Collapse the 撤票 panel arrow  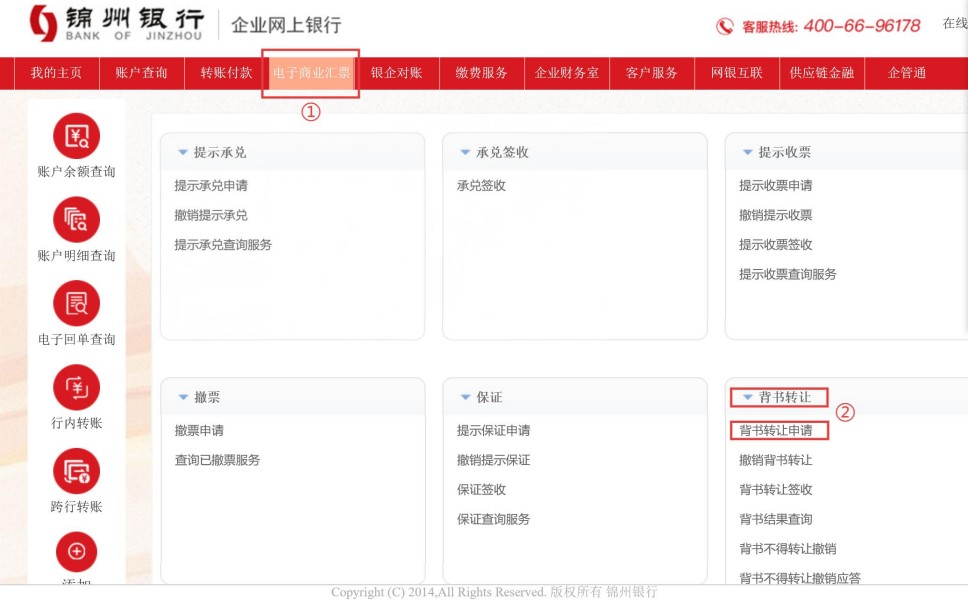coord(182,398)
